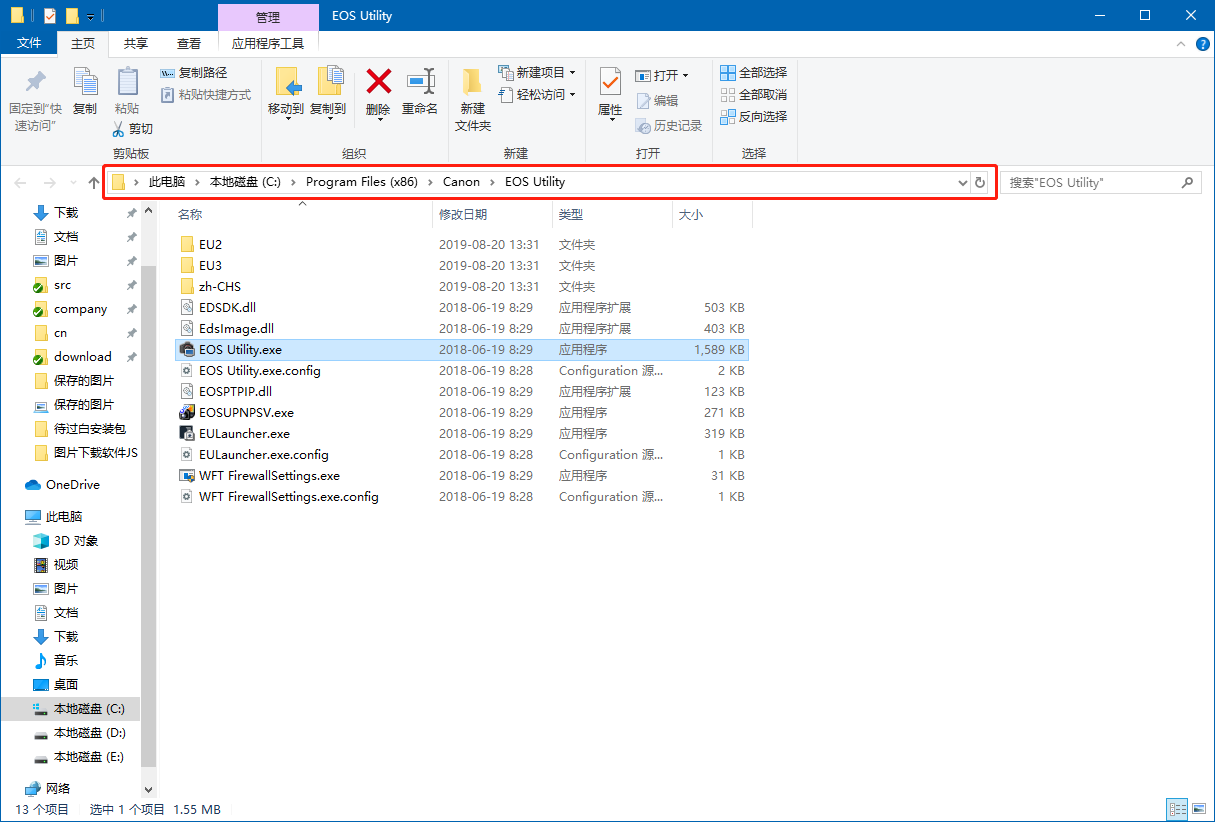Select the EOS Utility.exe file row

463,349
